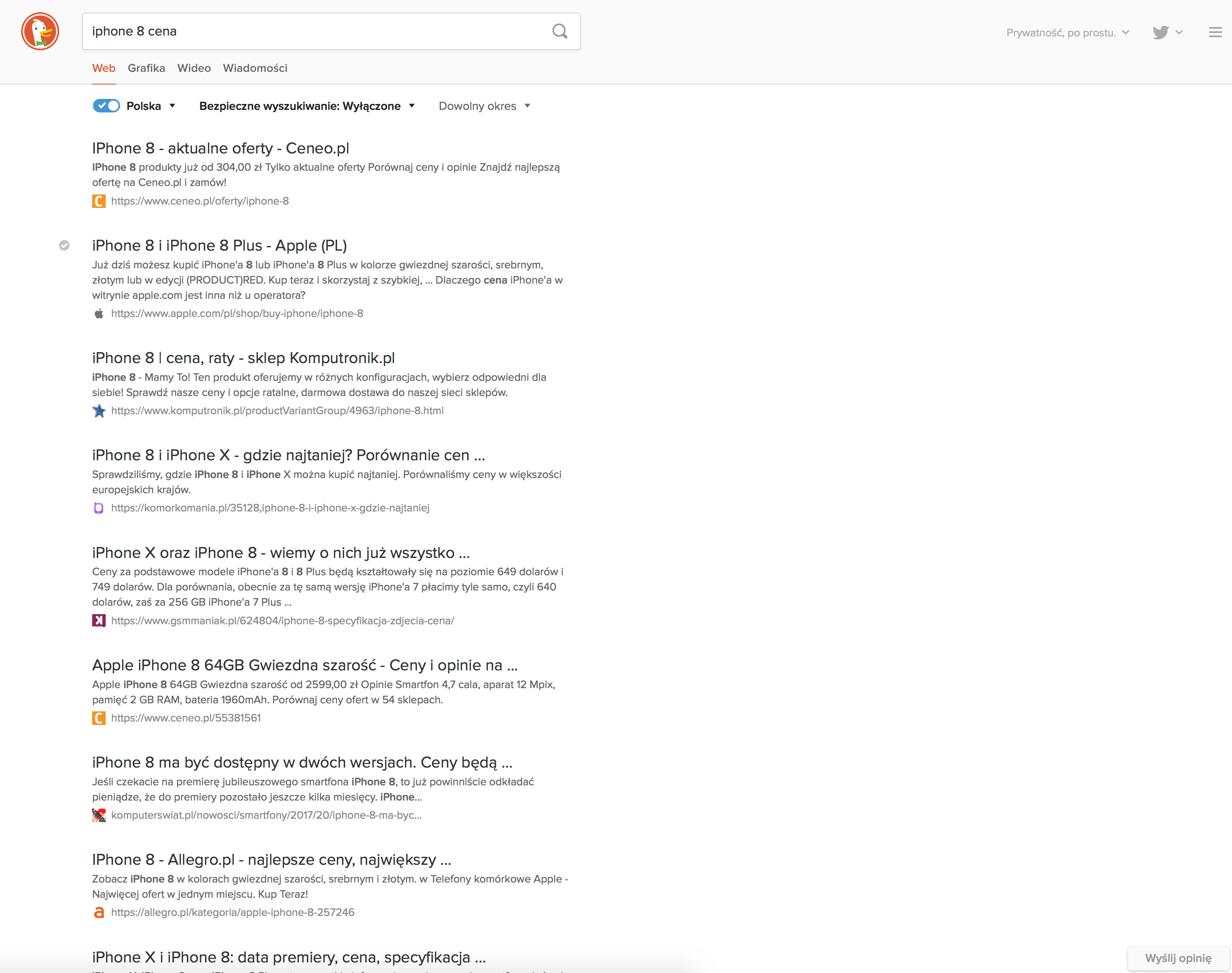Click the komputronik.pl productVariantGroup URL
Viewport: 1232px width, 973px height.
pos(277,411)
